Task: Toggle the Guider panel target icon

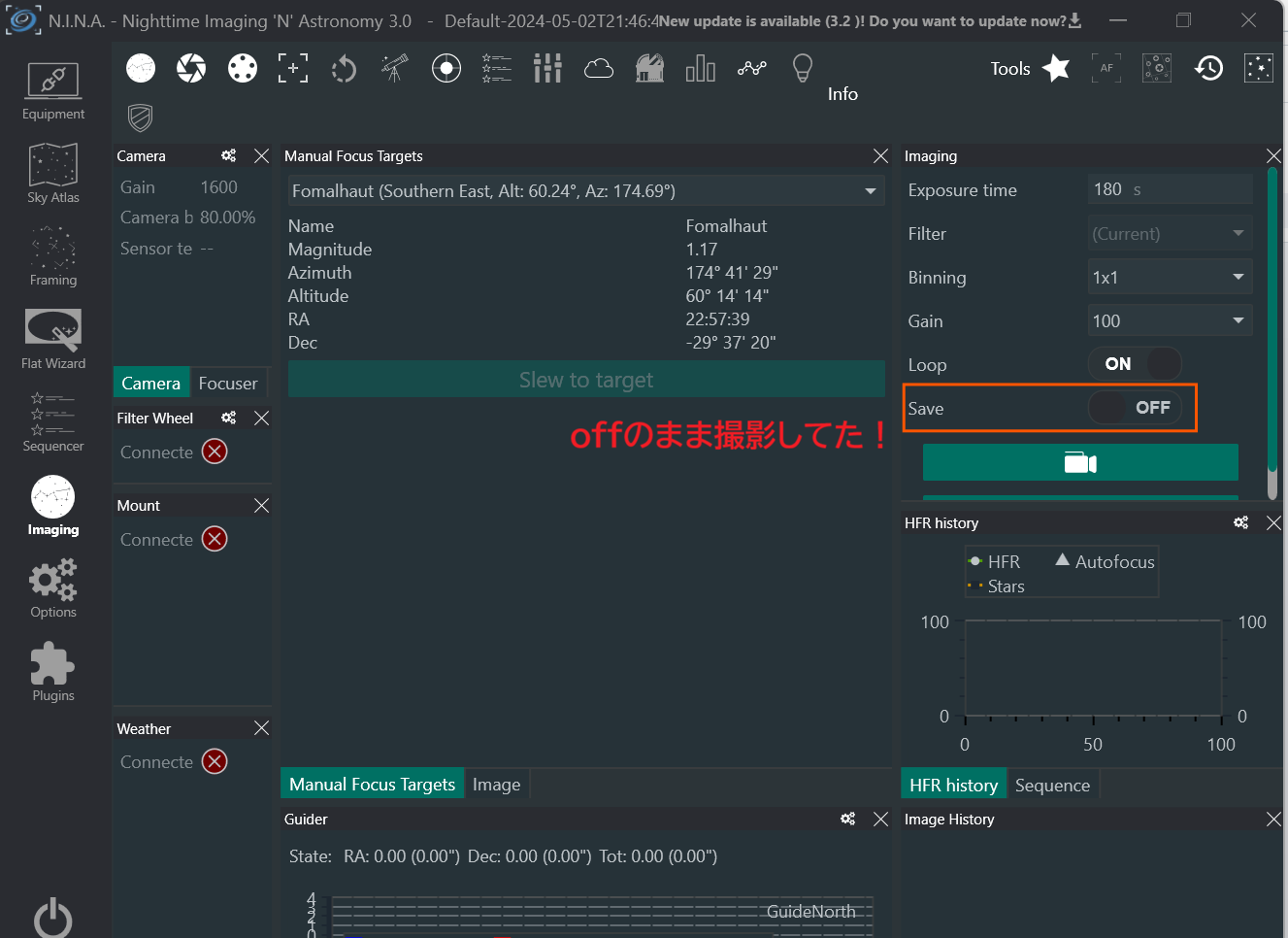Action: [x=446, y=68]
